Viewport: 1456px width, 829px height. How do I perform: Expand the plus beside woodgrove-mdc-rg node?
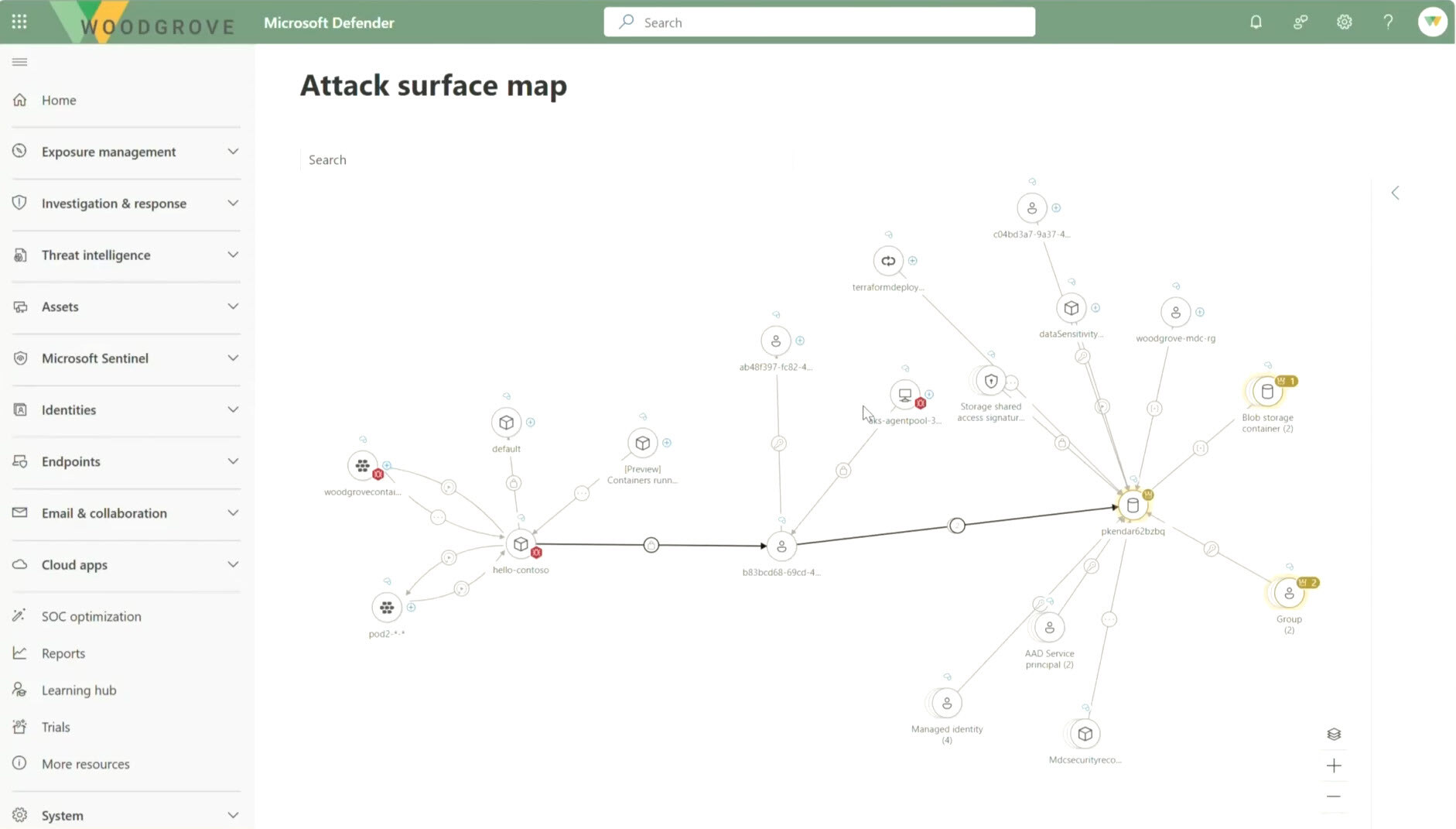click(x=1200, y=312)
